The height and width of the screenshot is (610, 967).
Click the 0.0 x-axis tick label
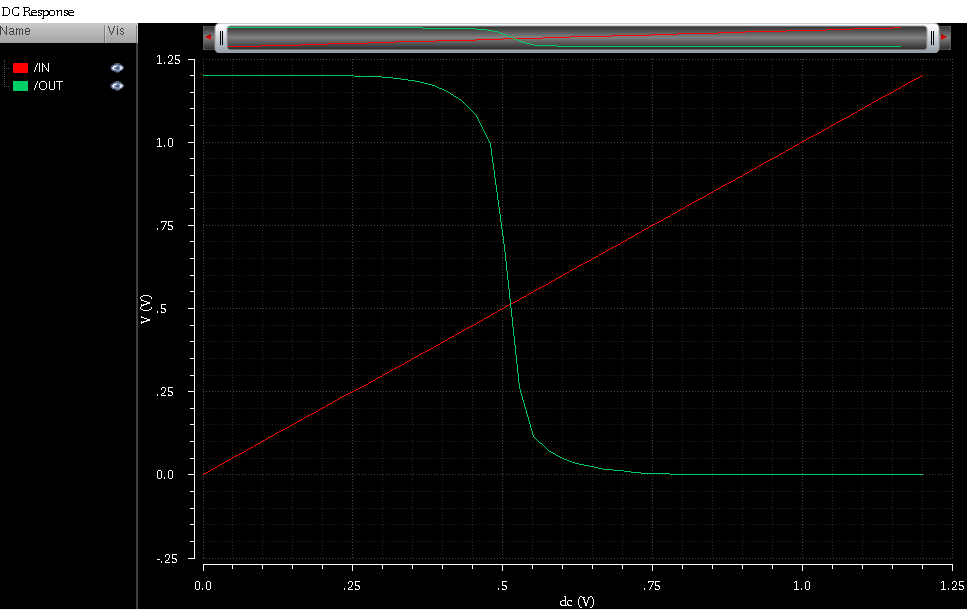[203, 585]
